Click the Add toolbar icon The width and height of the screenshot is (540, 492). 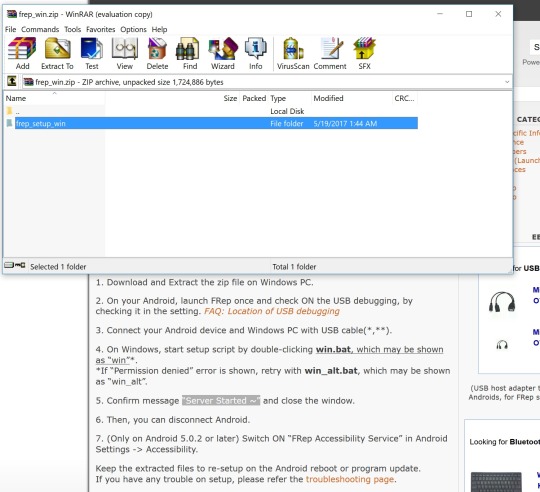pos(22,53)
